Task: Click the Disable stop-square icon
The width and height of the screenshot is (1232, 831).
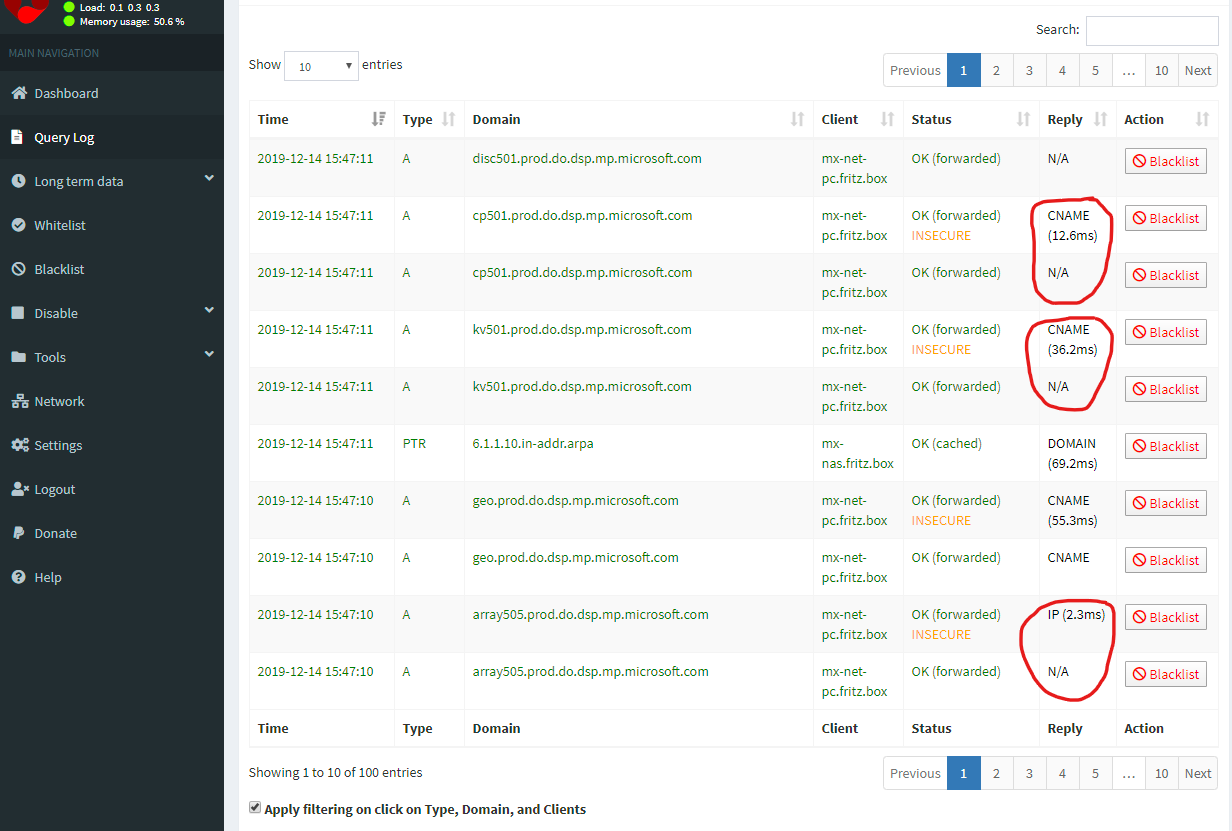Action: 17,313
